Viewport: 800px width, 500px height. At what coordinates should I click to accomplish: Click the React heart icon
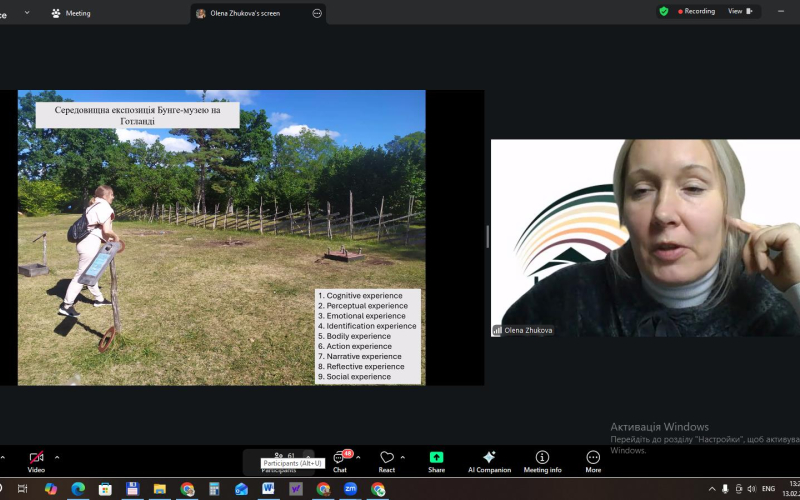tap(387, 460)
